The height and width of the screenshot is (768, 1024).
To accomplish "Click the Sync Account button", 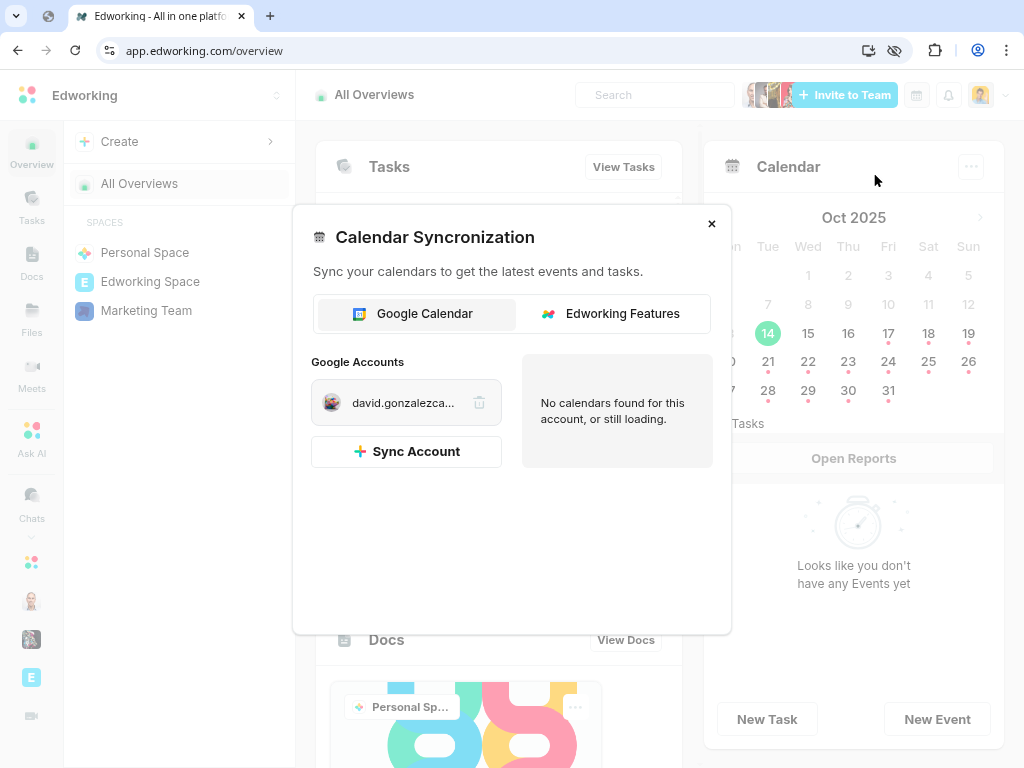I will (x=406, y=452).
